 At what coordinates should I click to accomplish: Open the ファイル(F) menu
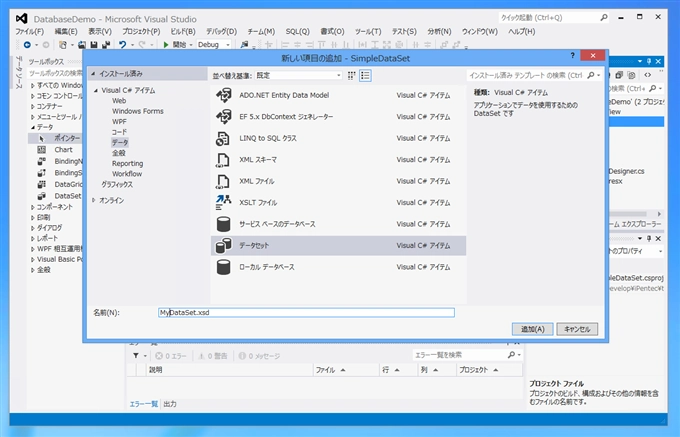click(29, 32)
